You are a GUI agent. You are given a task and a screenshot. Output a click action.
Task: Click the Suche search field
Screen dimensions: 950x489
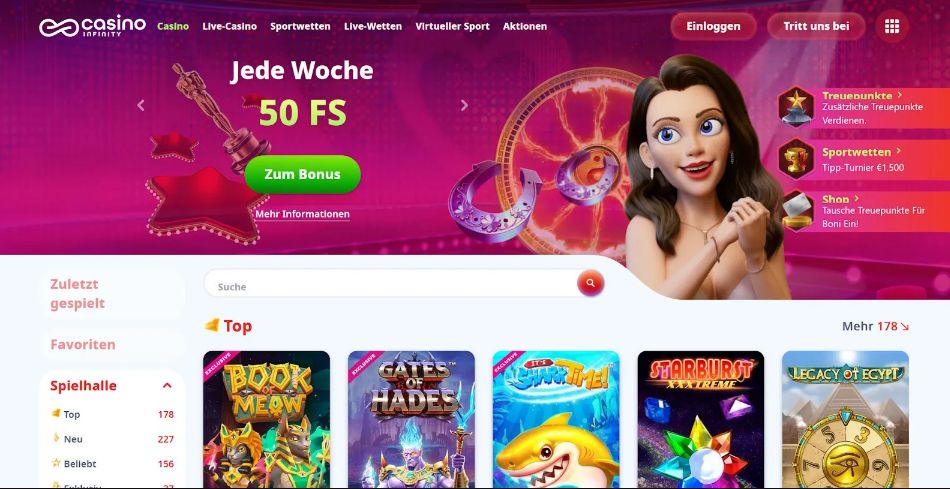[x=391, y=284]
